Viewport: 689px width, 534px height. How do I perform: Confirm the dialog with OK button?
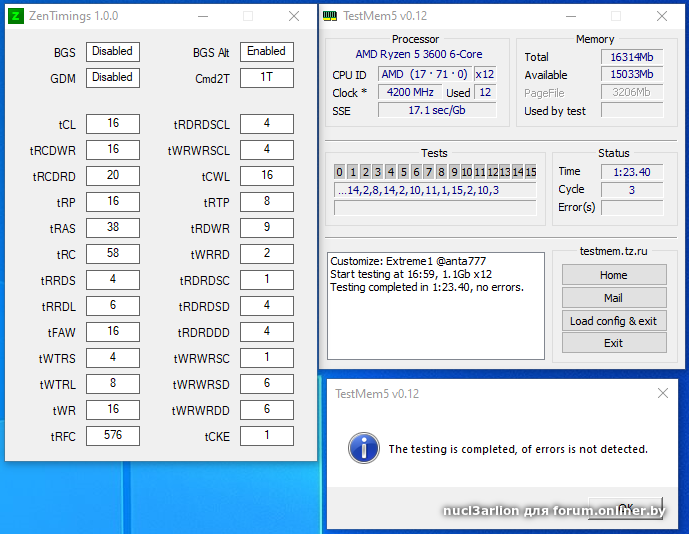click(625, 508)
